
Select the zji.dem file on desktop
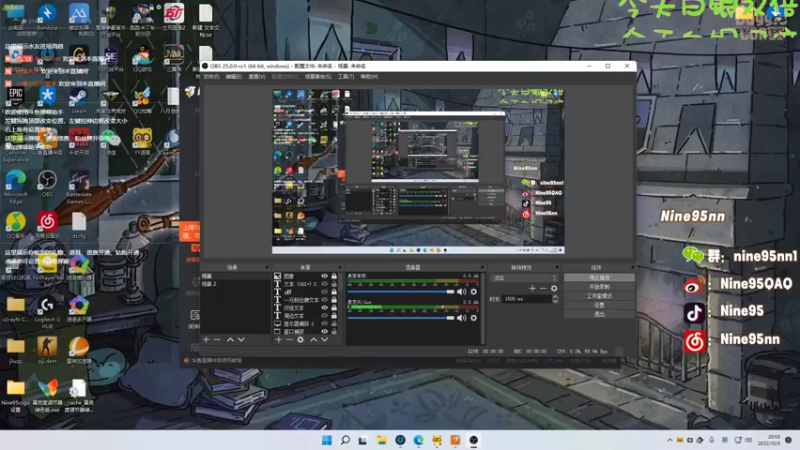click(47, 350)
